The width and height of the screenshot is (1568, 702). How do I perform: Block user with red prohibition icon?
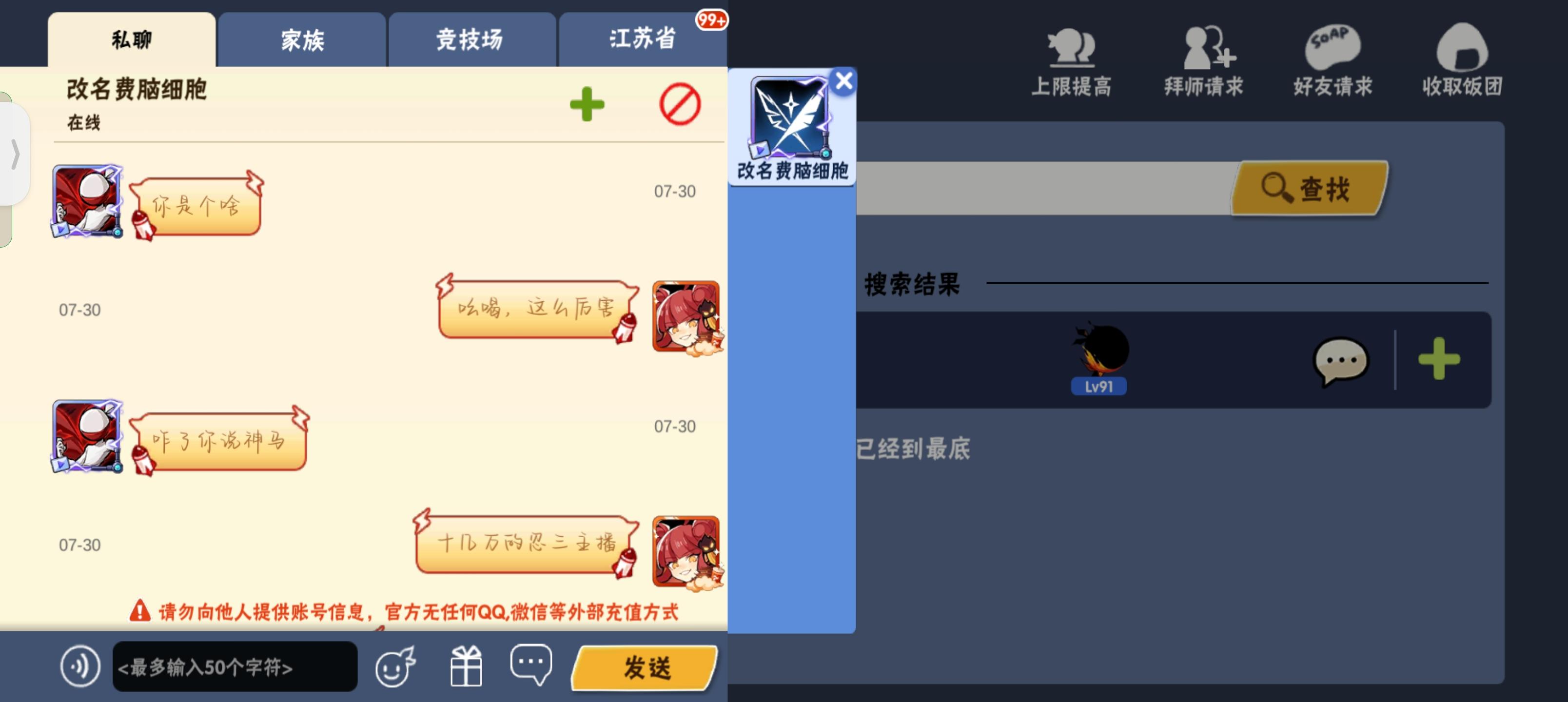(x=680, y=104)
